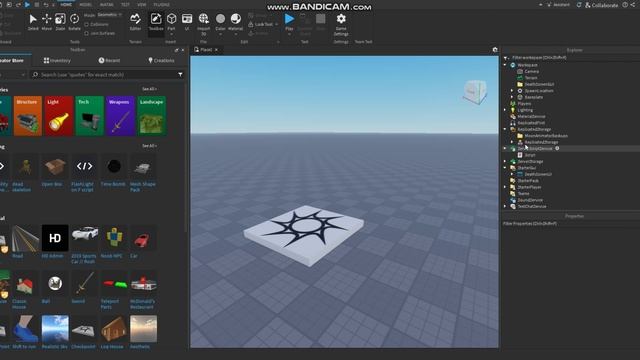640x360 pixels.
Task: Open the Landscape category tile
Action: 151,116
